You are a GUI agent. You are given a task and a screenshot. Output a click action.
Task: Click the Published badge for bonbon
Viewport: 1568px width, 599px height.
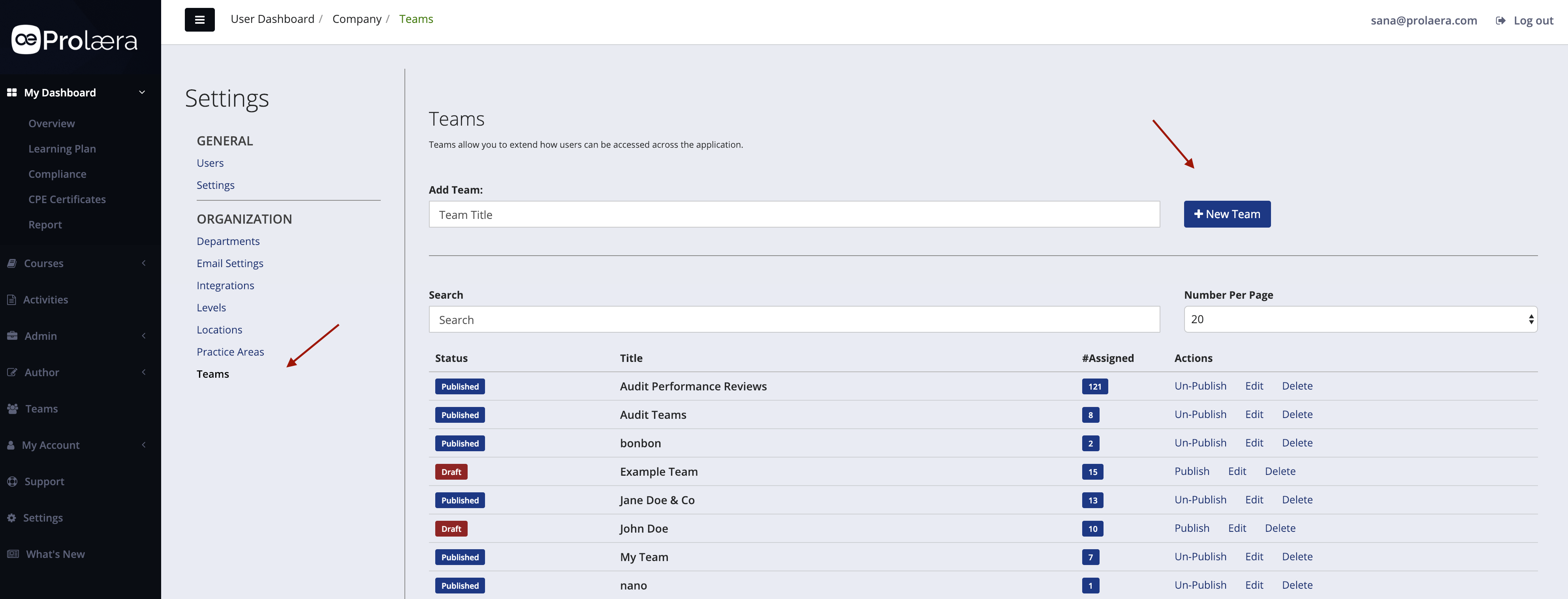460,443
